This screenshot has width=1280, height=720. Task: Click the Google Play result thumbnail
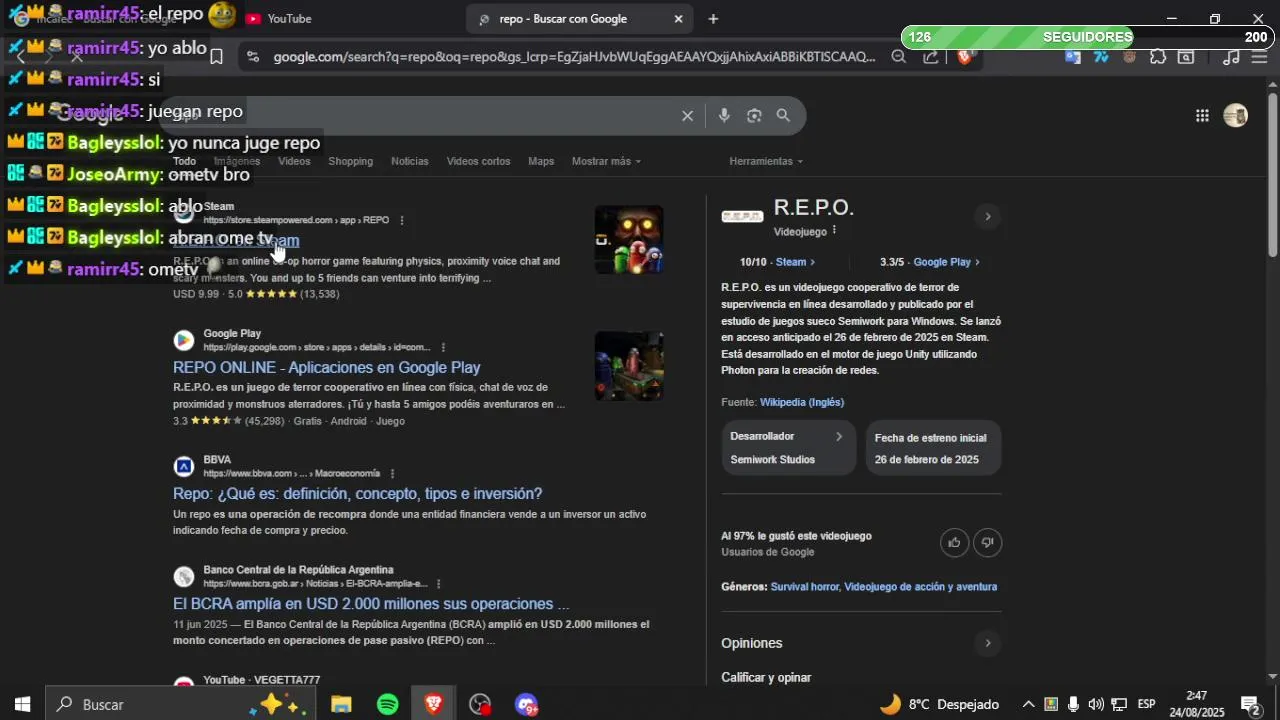point(629,366)
